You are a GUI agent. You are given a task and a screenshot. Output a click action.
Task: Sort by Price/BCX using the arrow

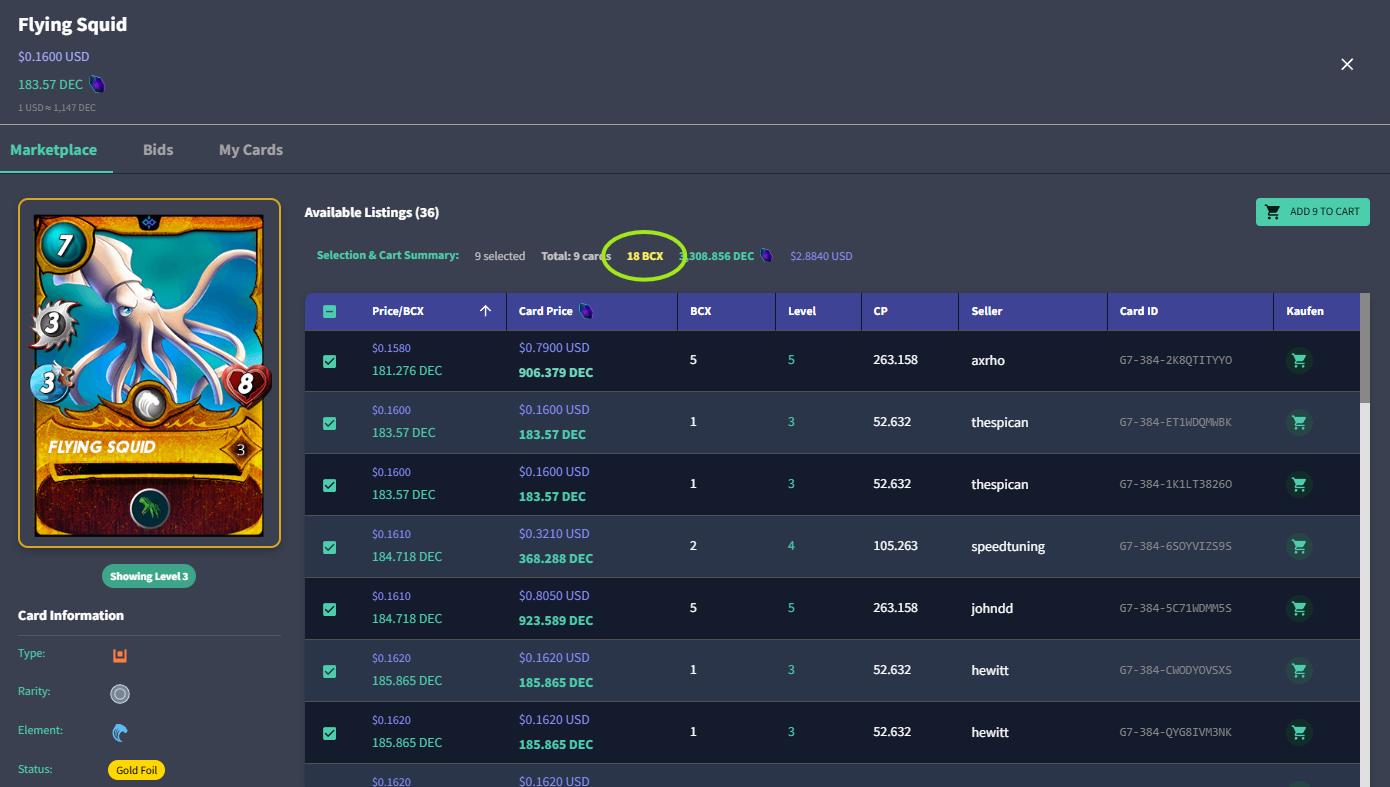click(486, 311)
